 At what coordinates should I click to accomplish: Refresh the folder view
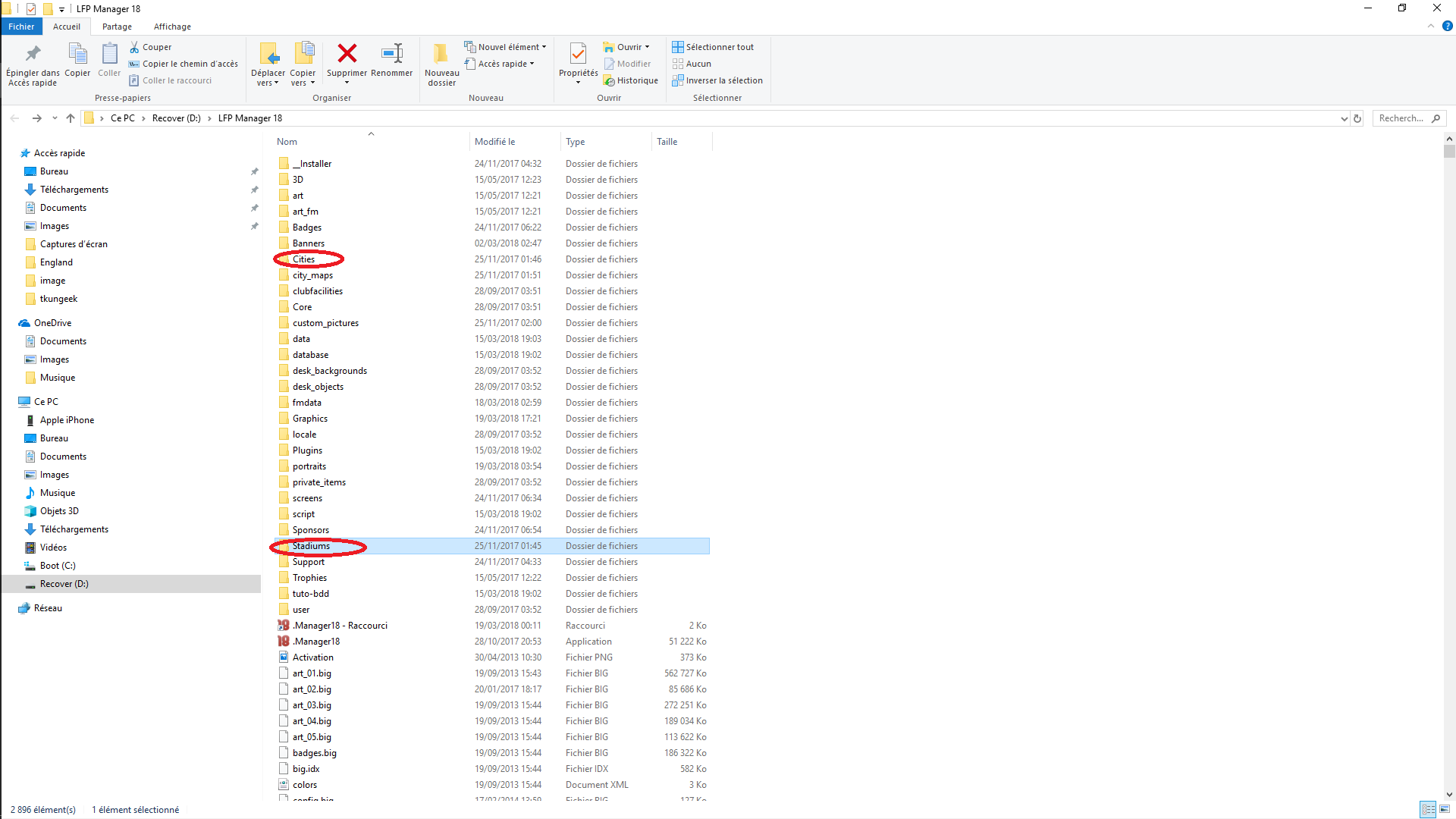1357,118
